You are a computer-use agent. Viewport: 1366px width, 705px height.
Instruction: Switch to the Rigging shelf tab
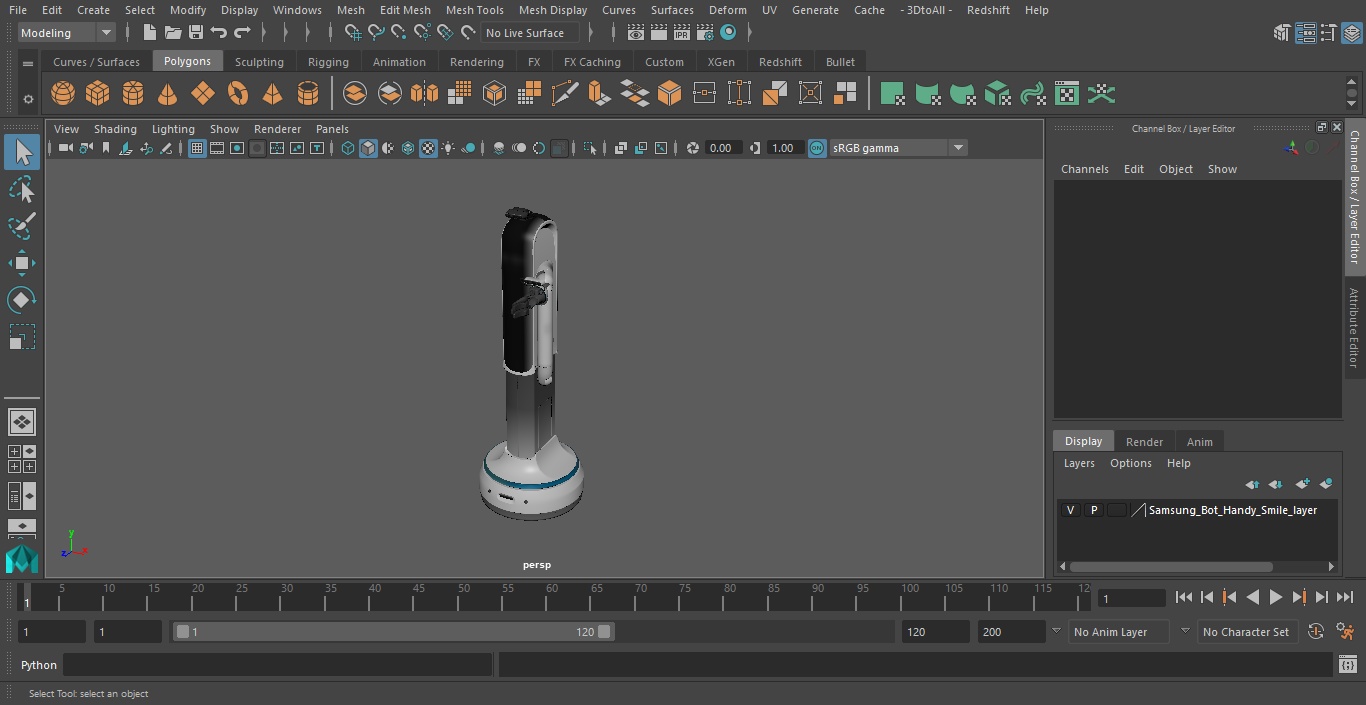[x=328, y=62]
